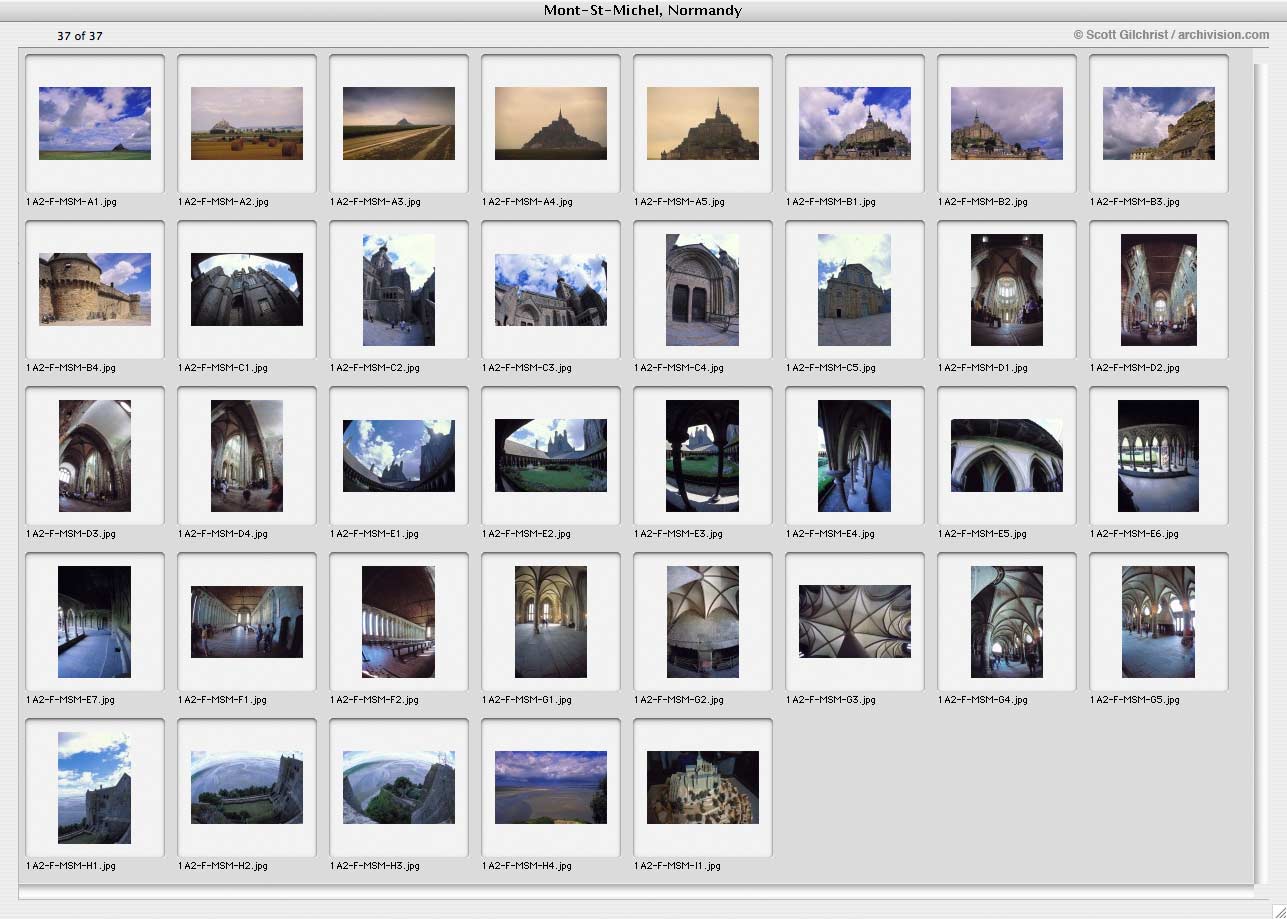Screen dimensions: 1287x919
Task: Open the 1A2-F-MSM-E5.jpg arches thumbnail
Action: (x=1007, y=455)
